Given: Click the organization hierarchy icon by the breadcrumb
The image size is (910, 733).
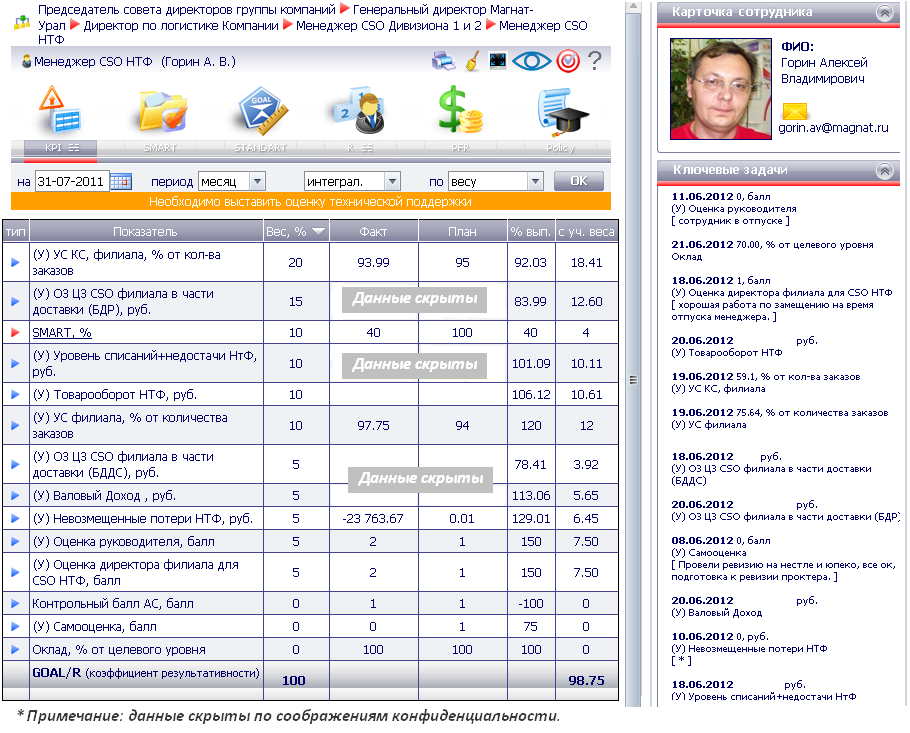Looking at the screenshot, I should click(22, 23).
